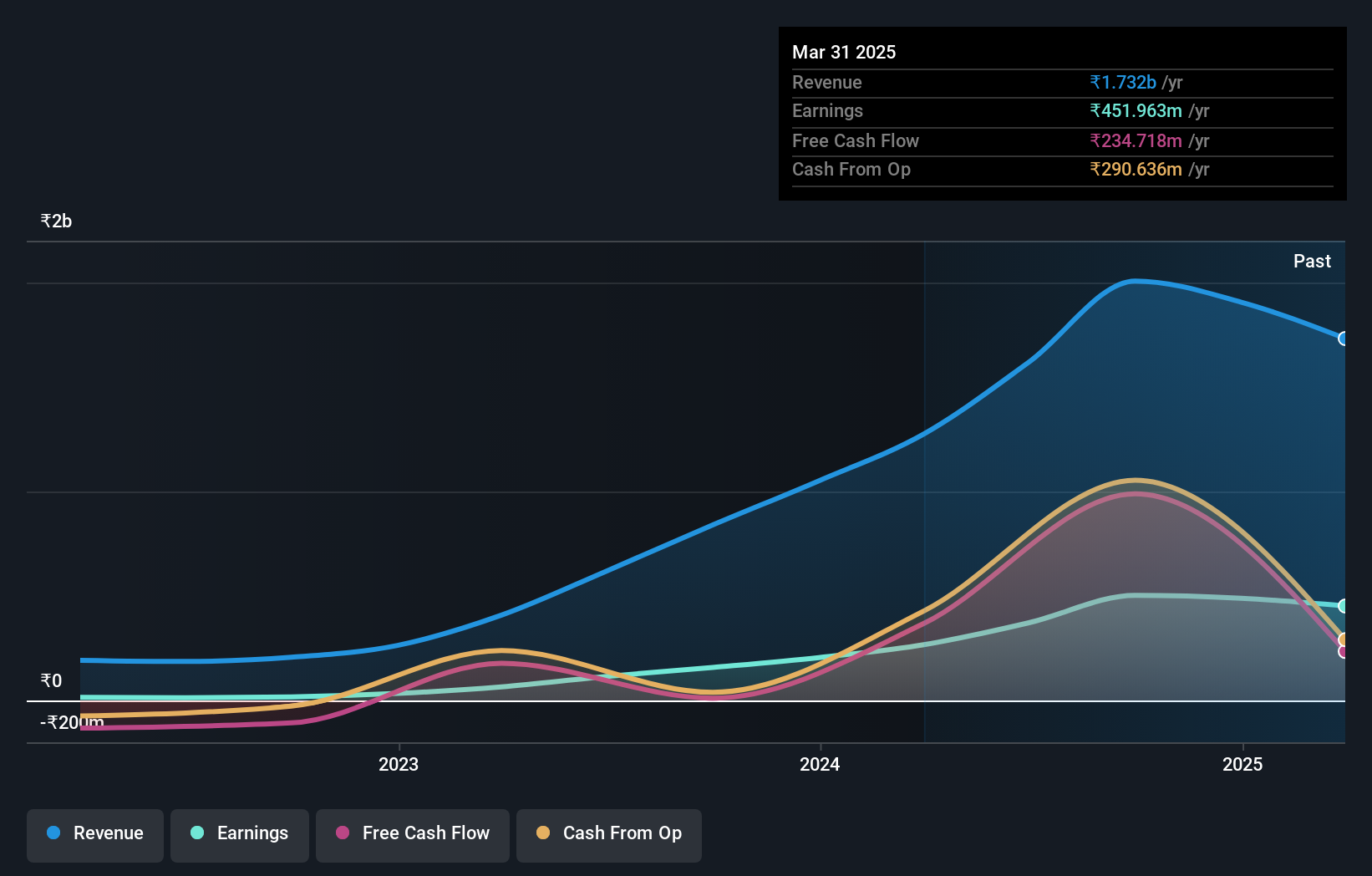
Task: Click the teal Earnings legend dot
Action: click(197, 833)
